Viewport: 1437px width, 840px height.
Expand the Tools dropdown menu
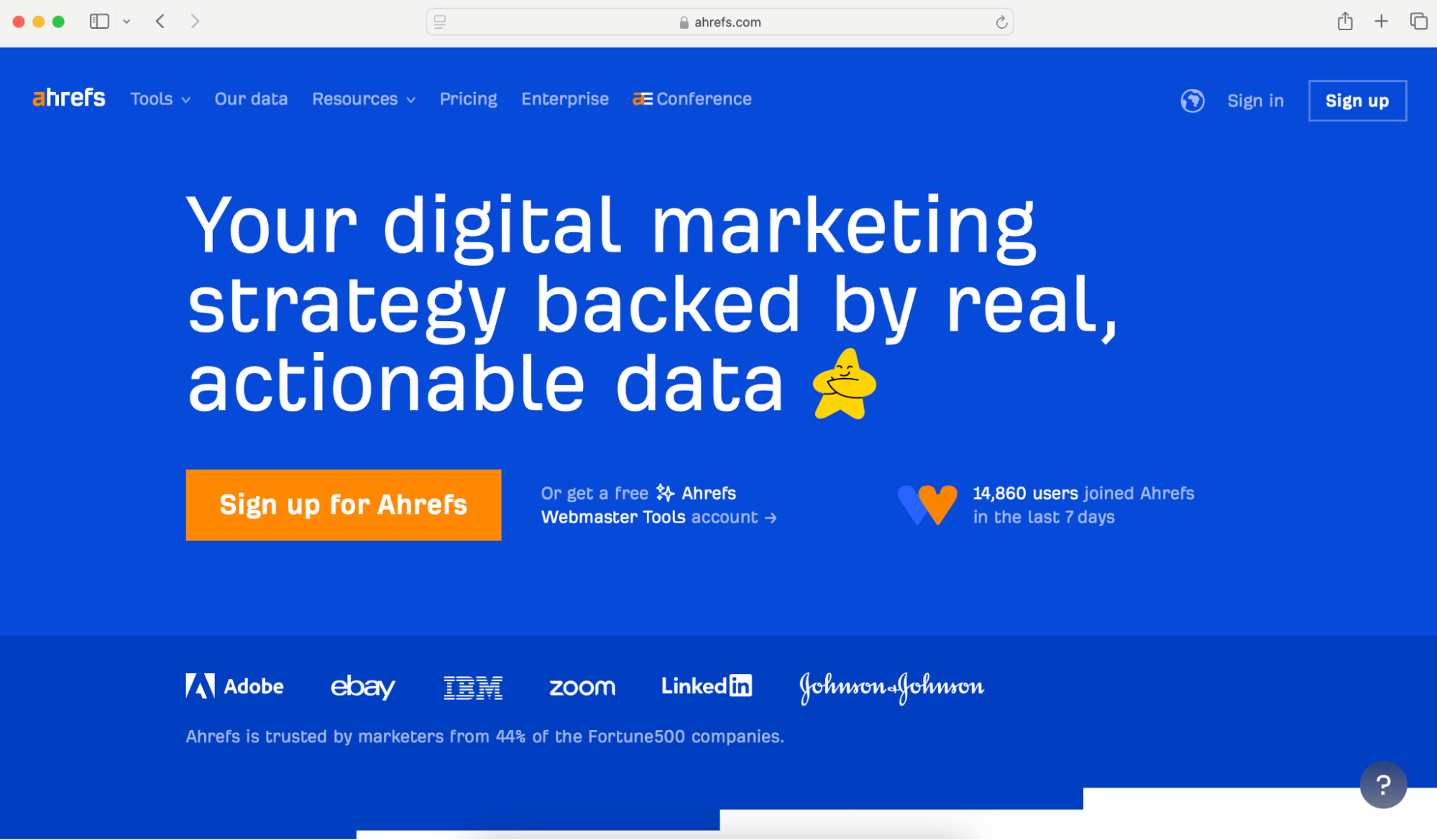159,99
